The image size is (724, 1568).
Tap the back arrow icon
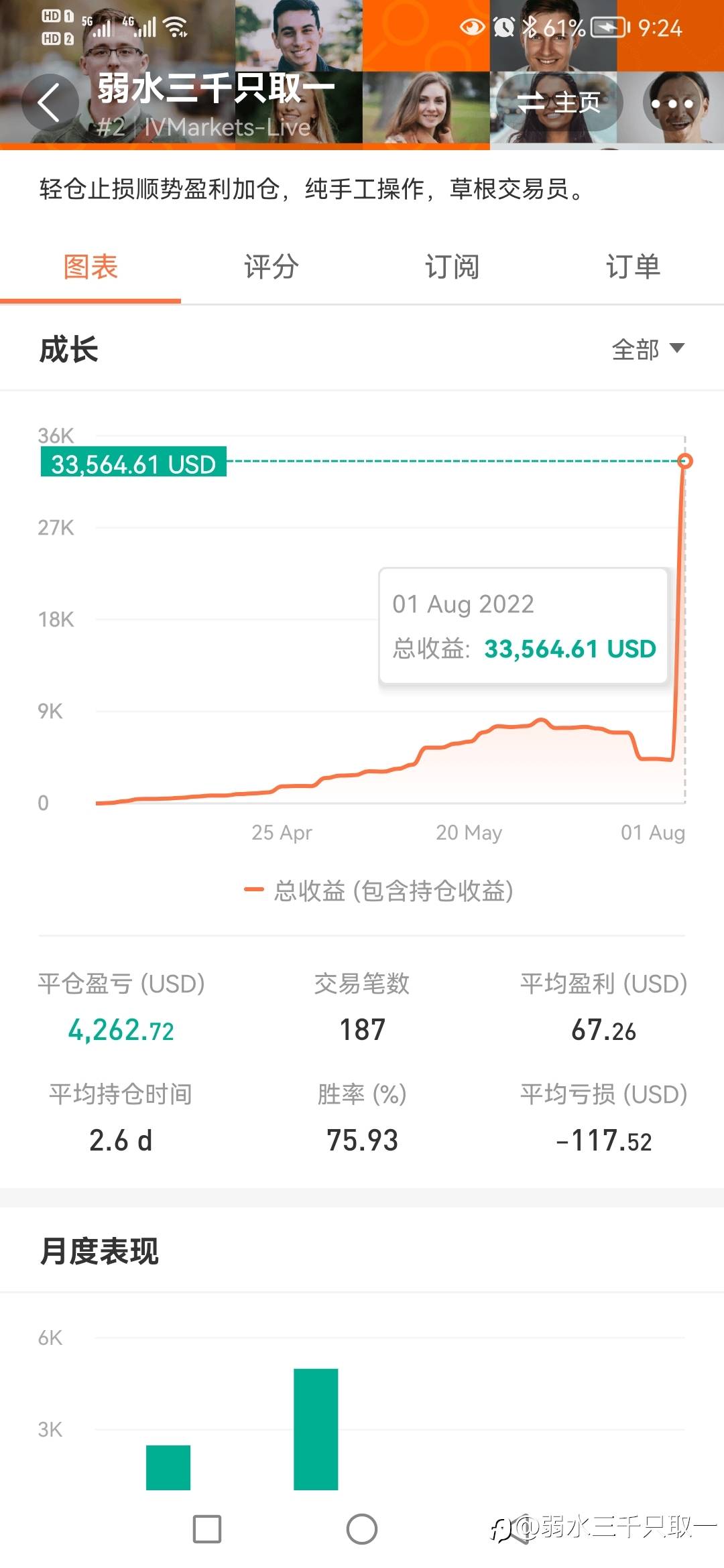[x=49, y=103]
